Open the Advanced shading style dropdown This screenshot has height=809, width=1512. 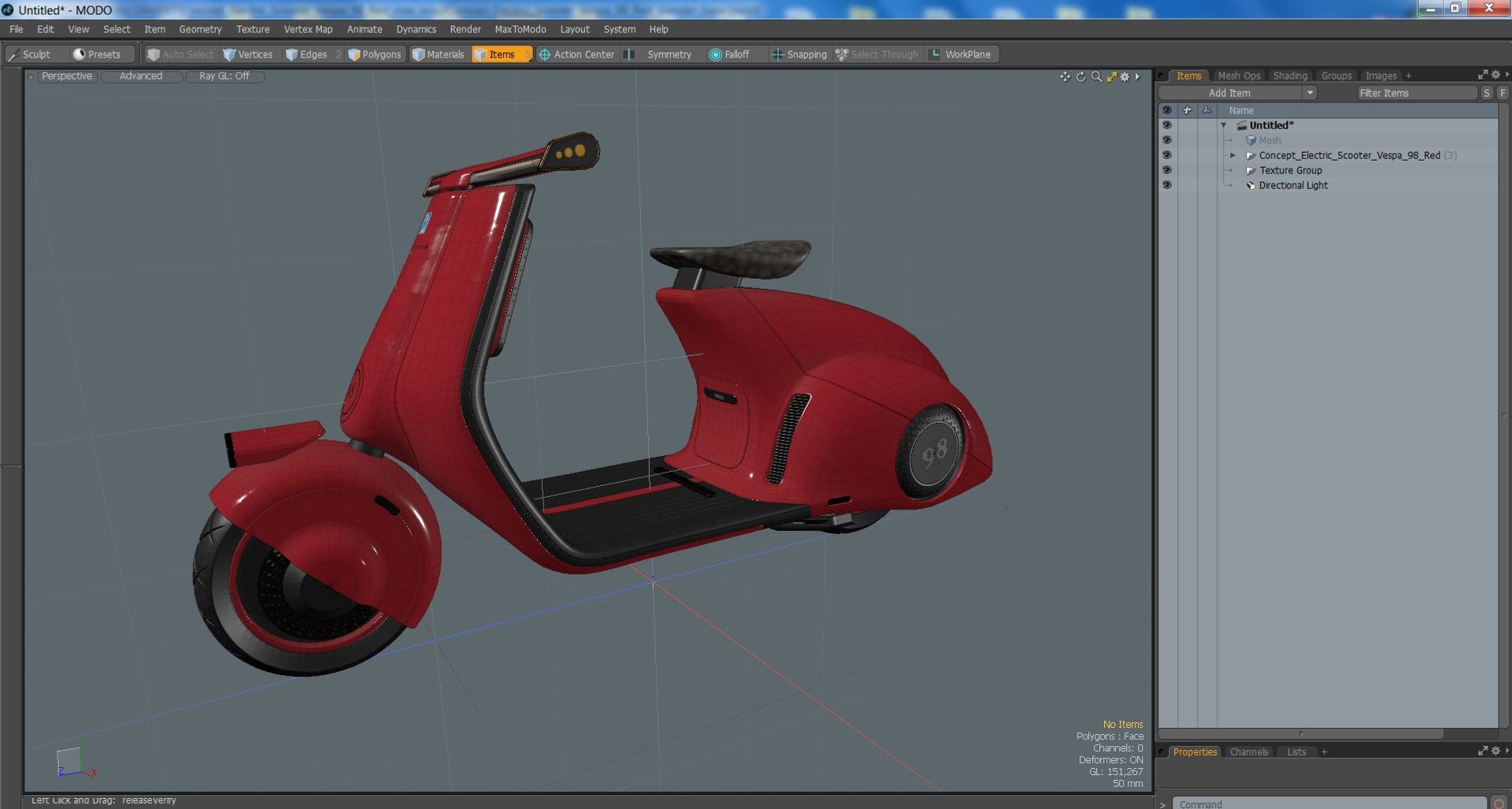tap(141, 76)
